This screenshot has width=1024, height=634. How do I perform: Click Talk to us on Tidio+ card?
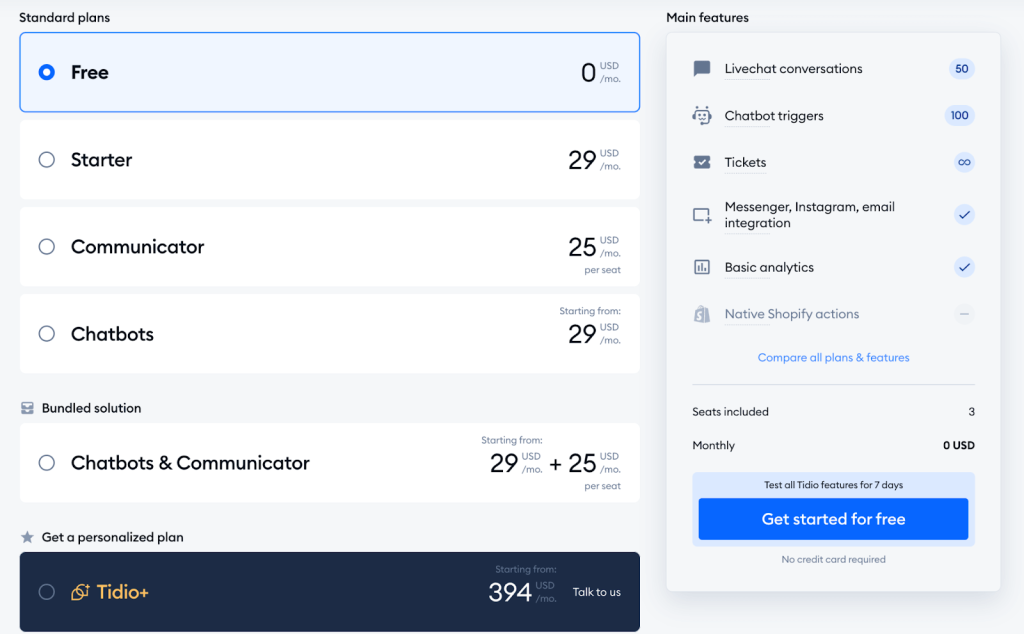(597, 592)
